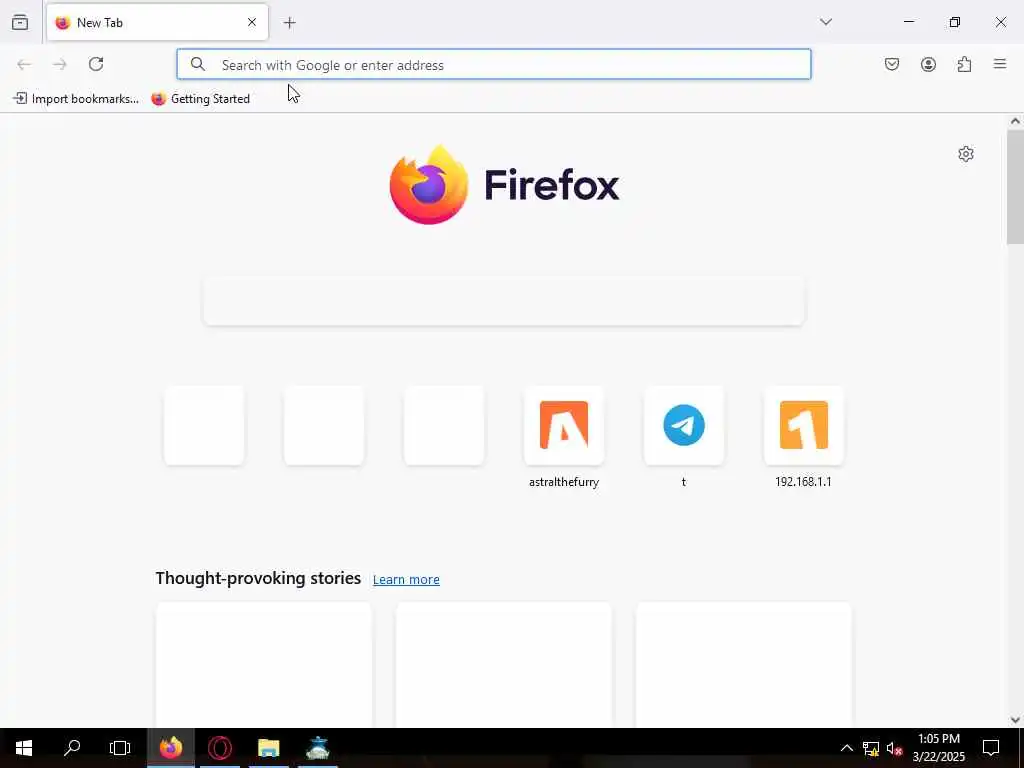This screenshot has height=768, width=1024.
Task: Click the search box on the new tab page
Action: click(504, 300)
